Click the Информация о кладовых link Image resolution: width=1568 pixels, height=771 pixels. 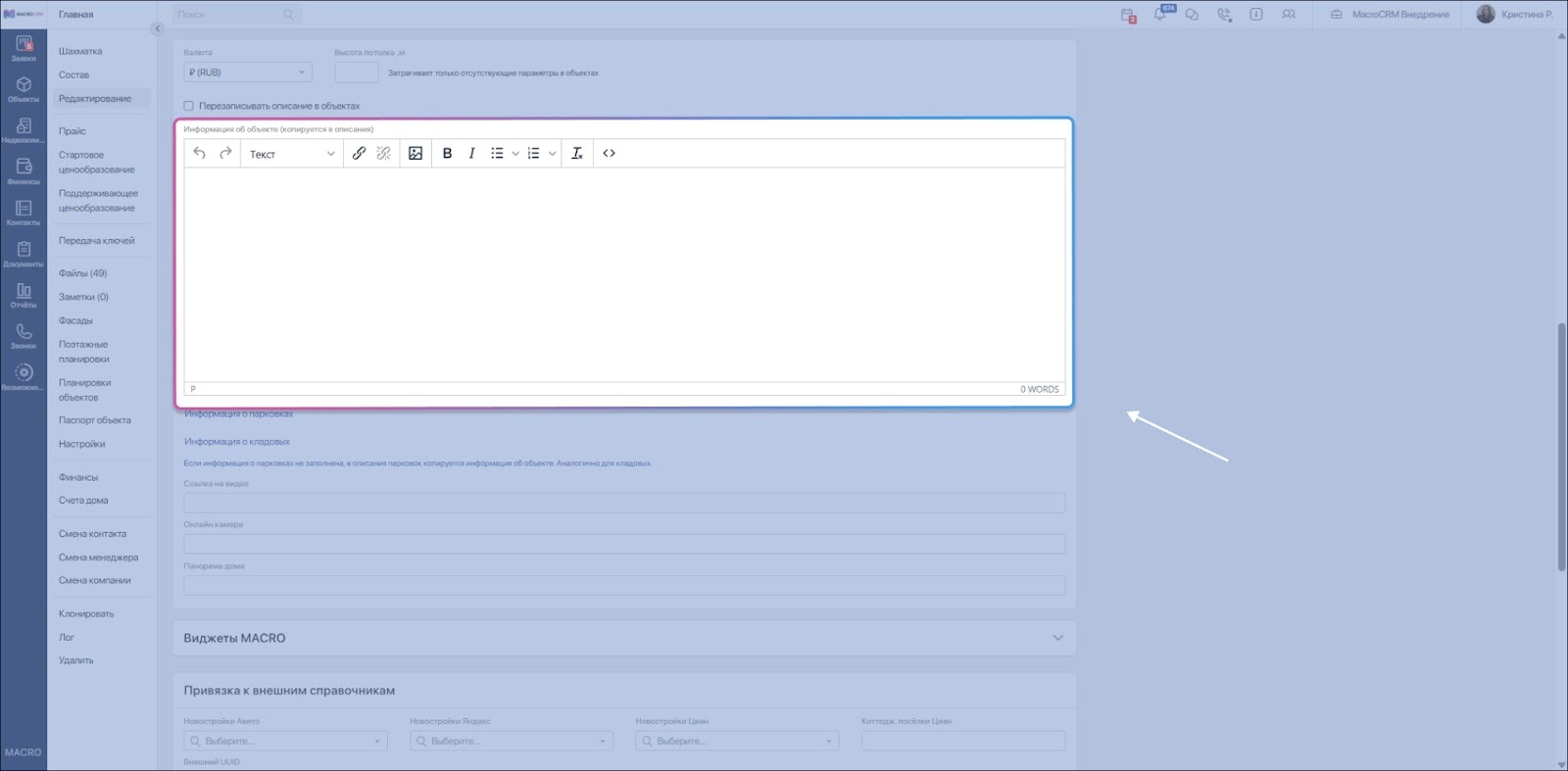(237, 442)
